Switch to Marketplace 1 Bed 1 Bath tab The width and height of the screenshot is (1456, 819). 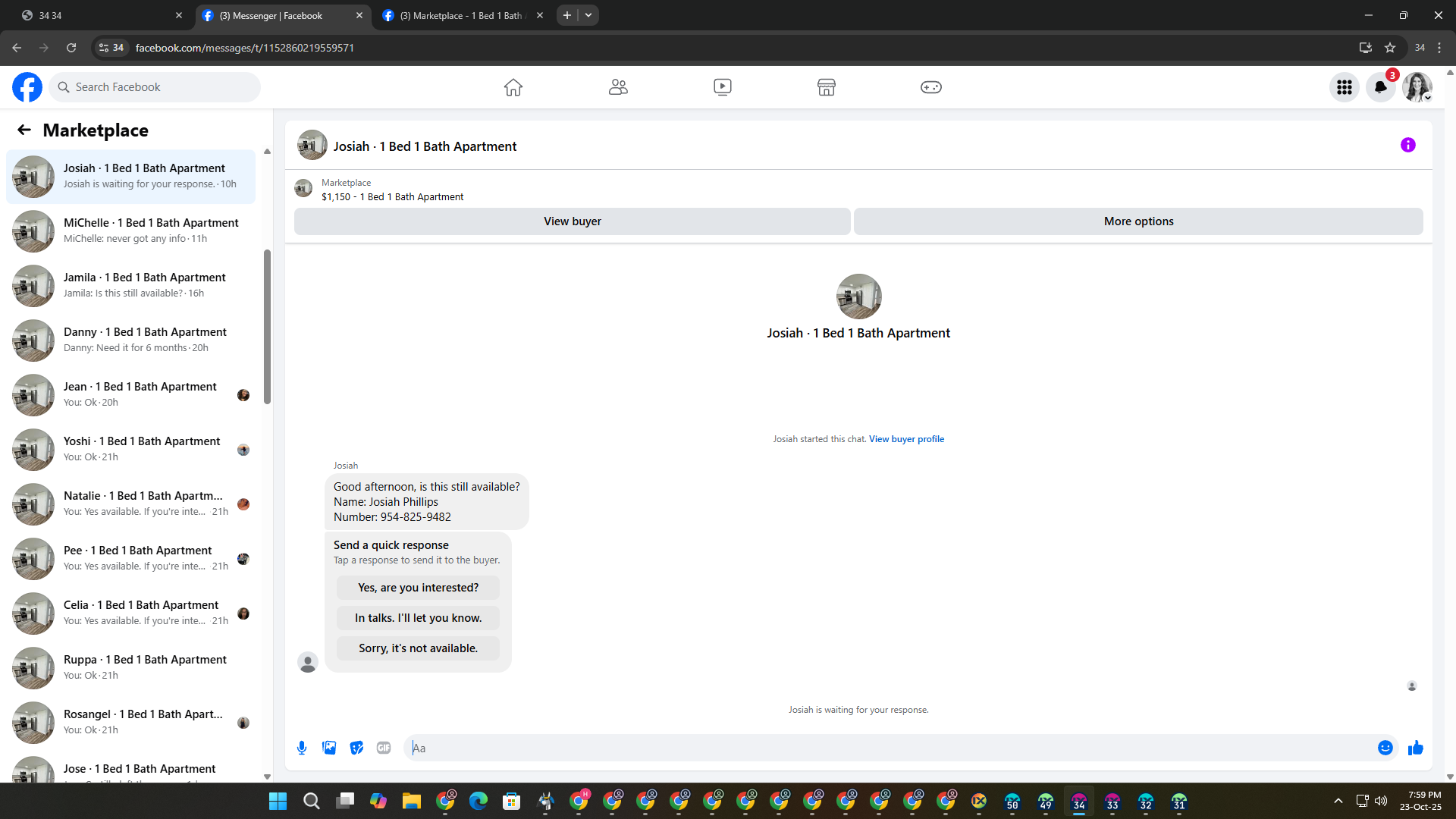[460, 15]
